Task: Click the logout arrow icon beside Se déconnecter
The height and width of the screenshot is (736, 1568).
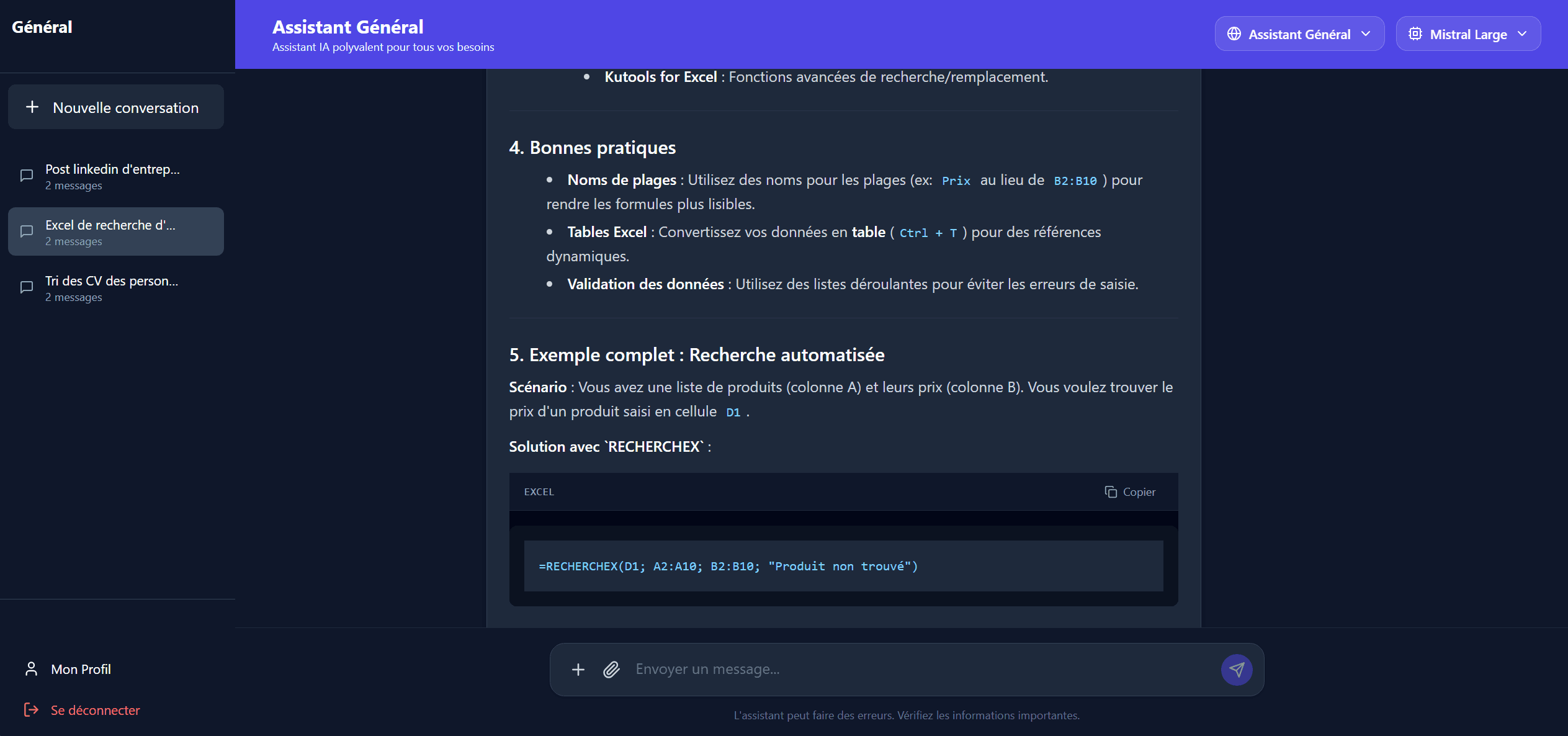Action: [30, 710]
